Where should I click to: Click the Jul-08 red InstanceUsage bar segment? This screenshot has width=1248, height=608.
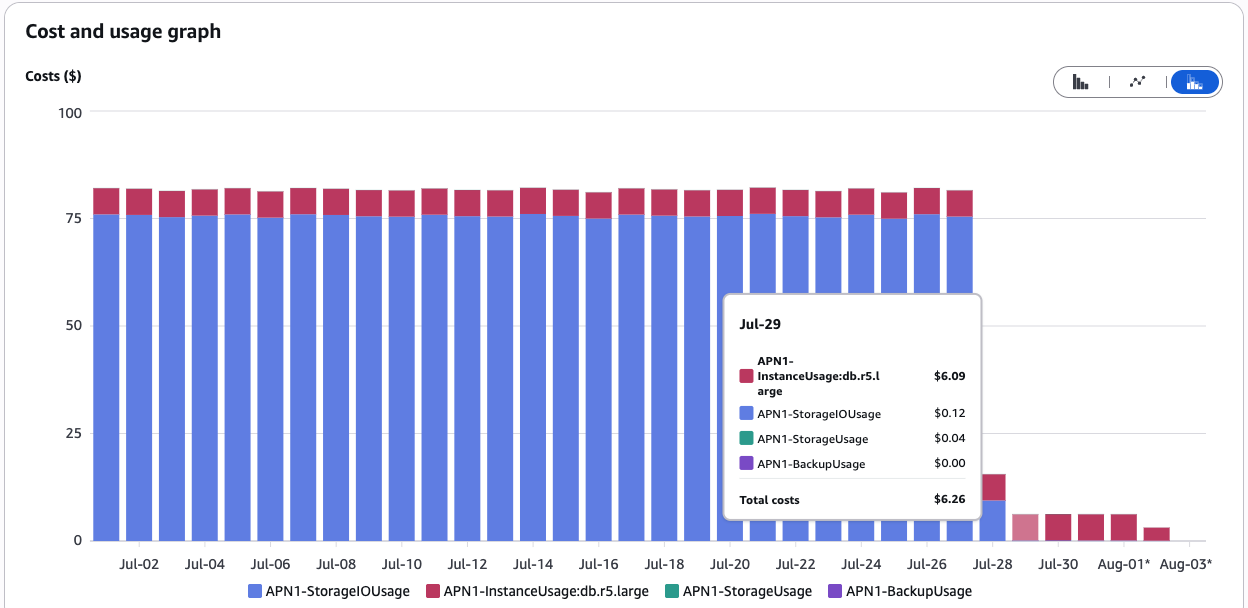(336, 201)
